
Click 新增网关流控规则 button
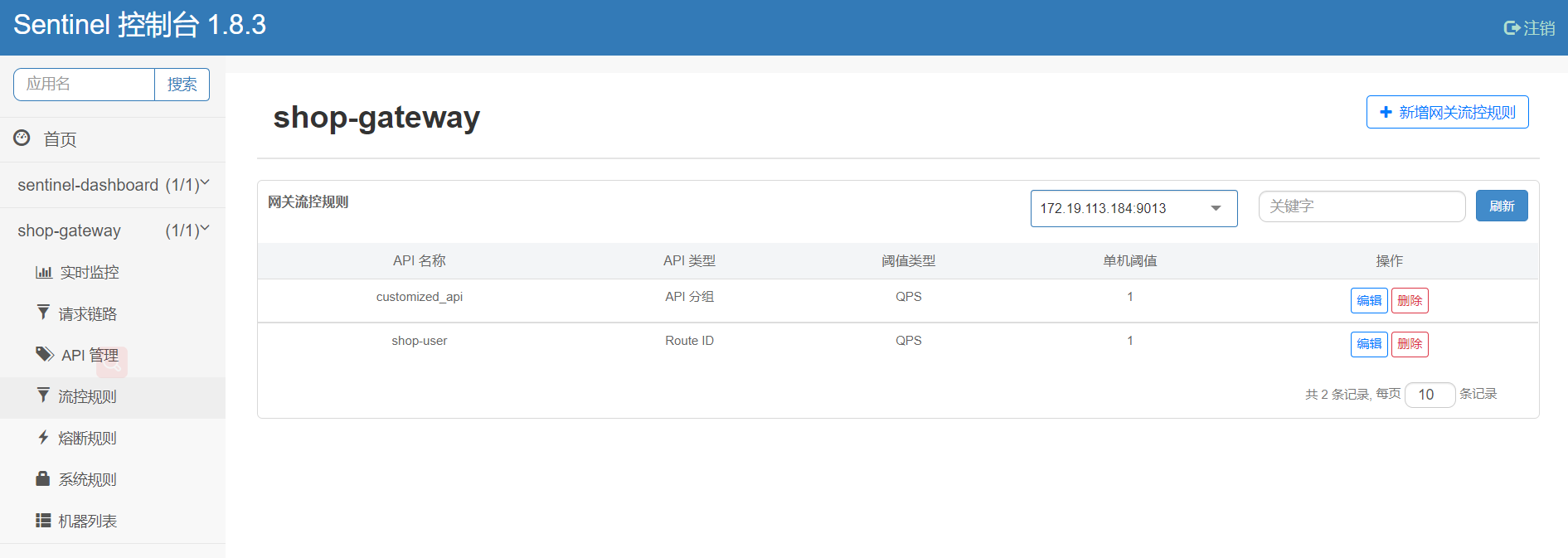1447,112
